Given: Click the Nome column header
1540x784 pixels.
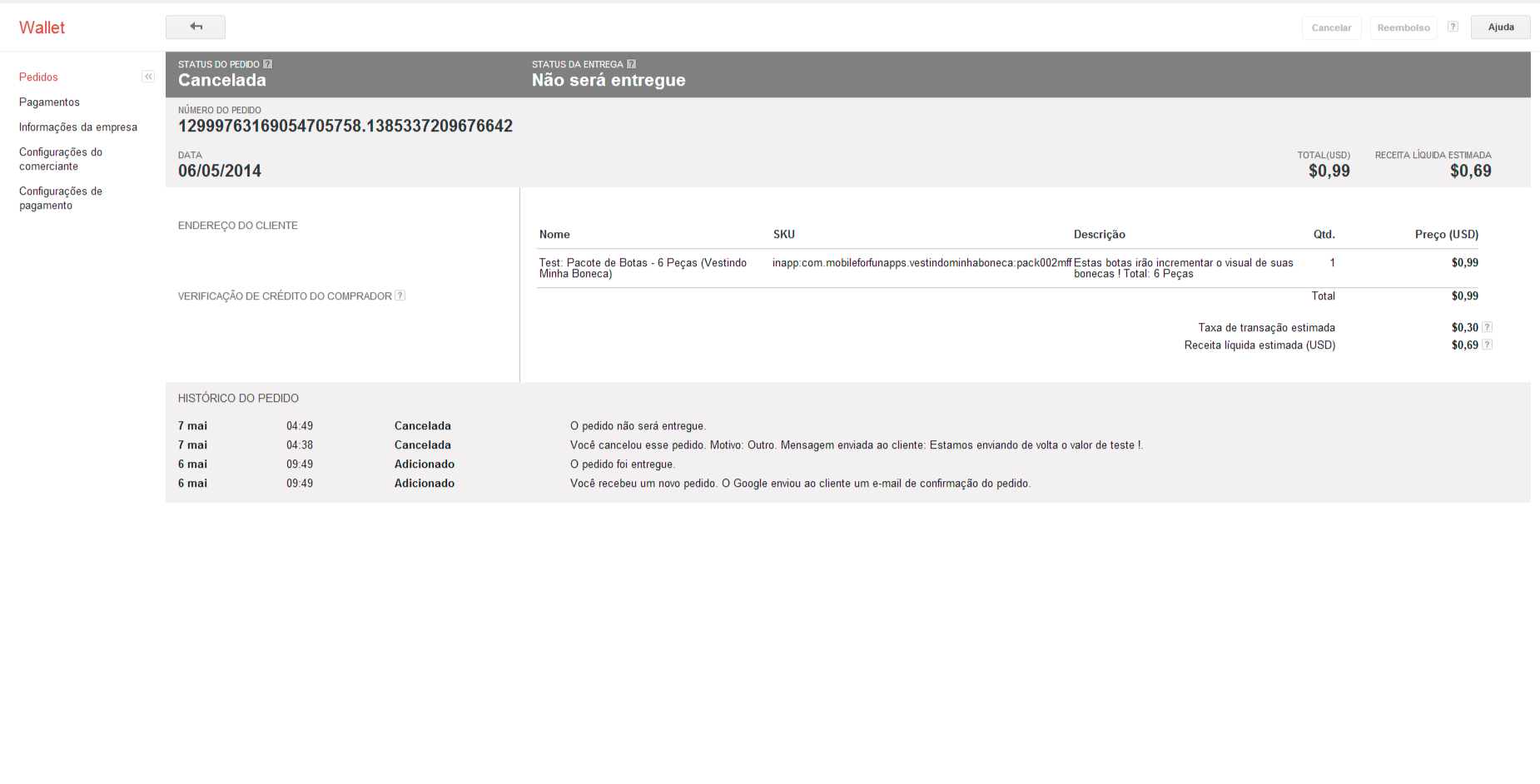Looking at the screenshot, I should coord(554,234).
